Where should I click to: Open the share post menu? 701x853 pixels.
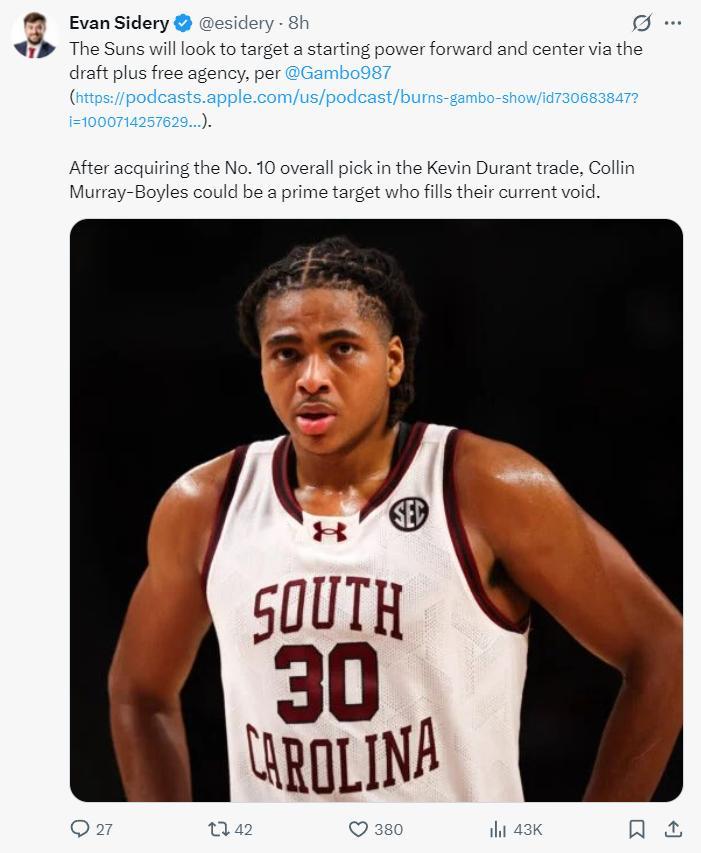[673, 829]
